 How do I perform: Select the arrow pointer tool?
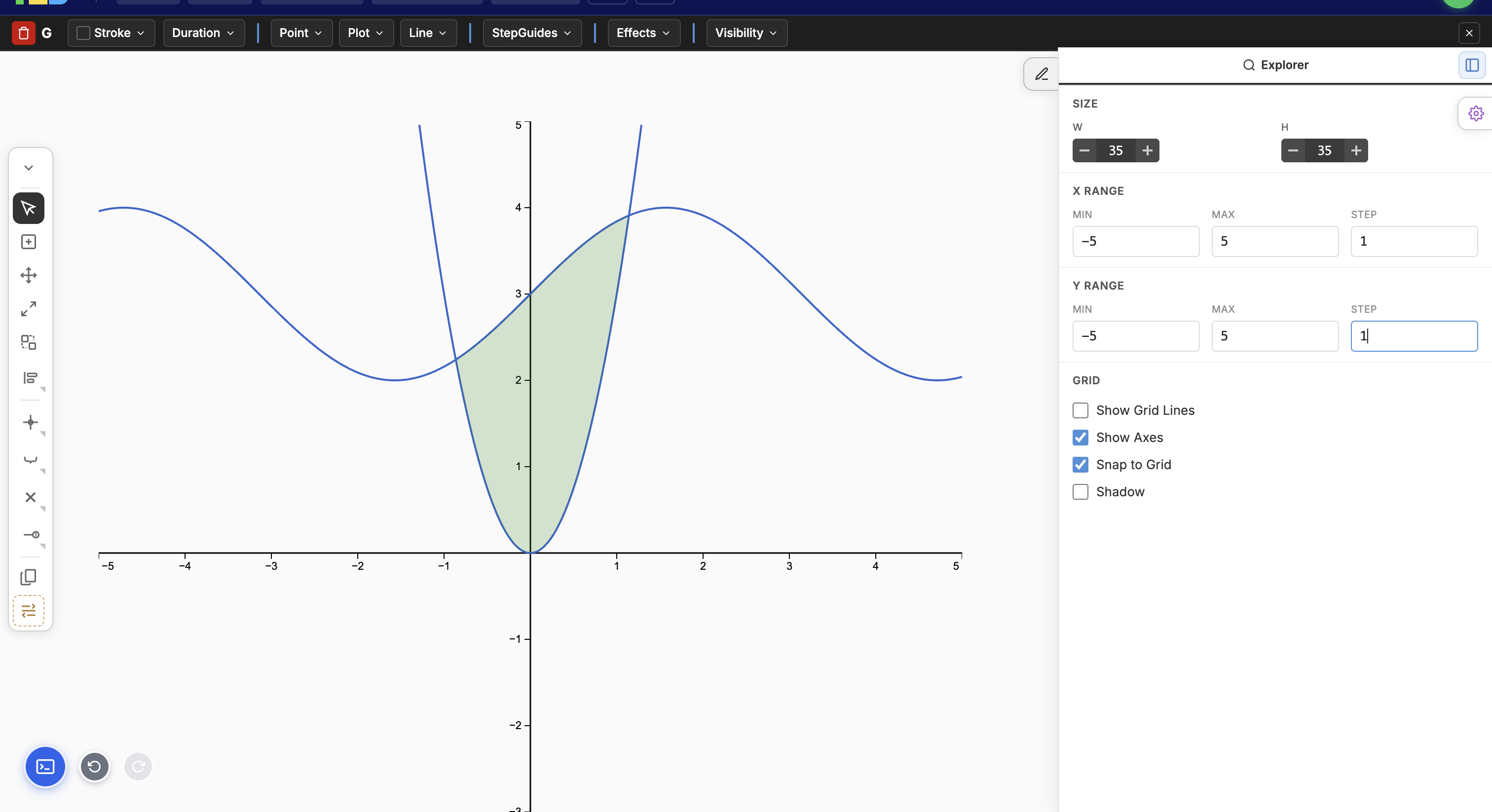click(29, 208)
